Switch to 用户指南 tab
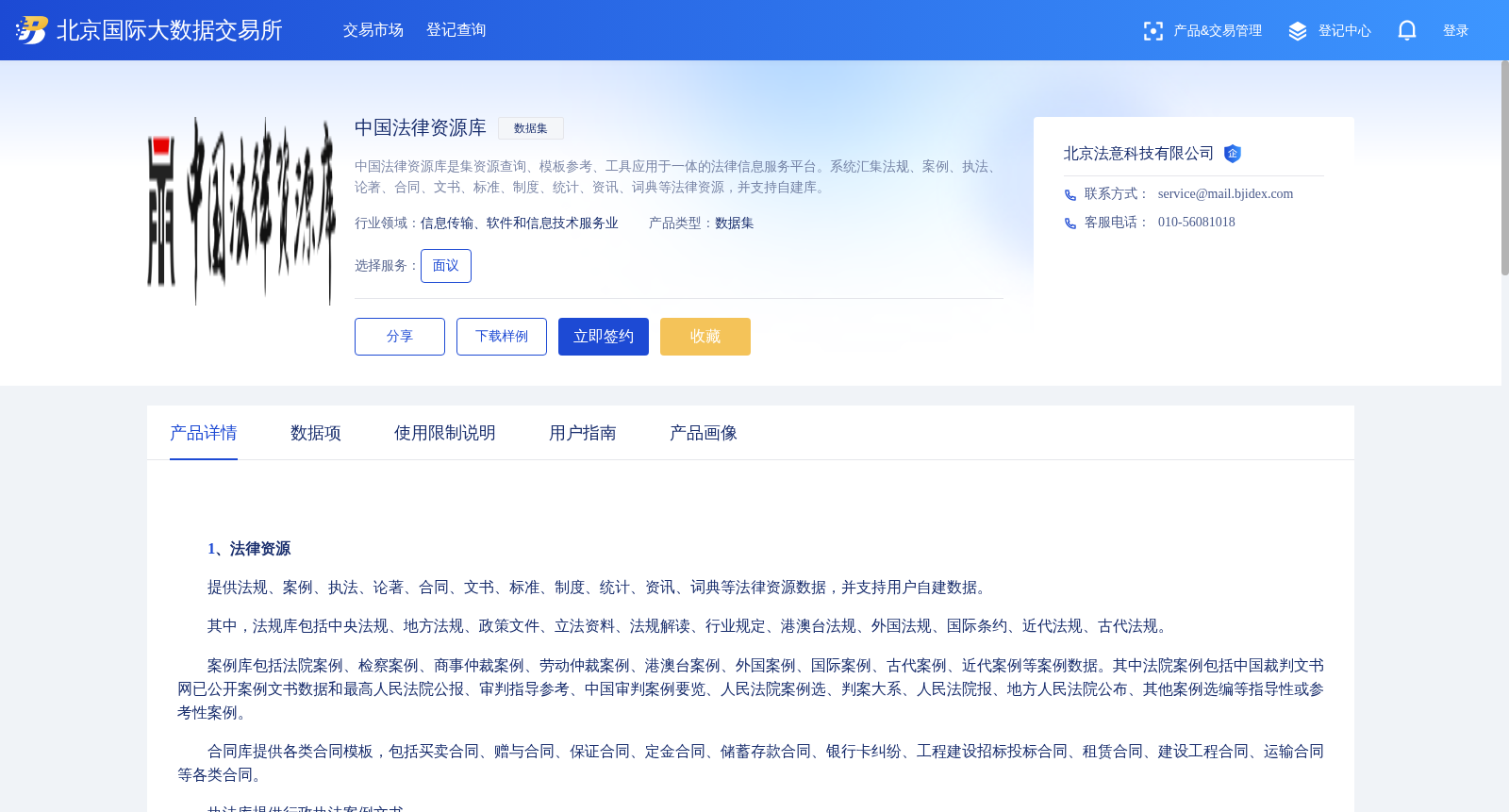 (583, 433)
